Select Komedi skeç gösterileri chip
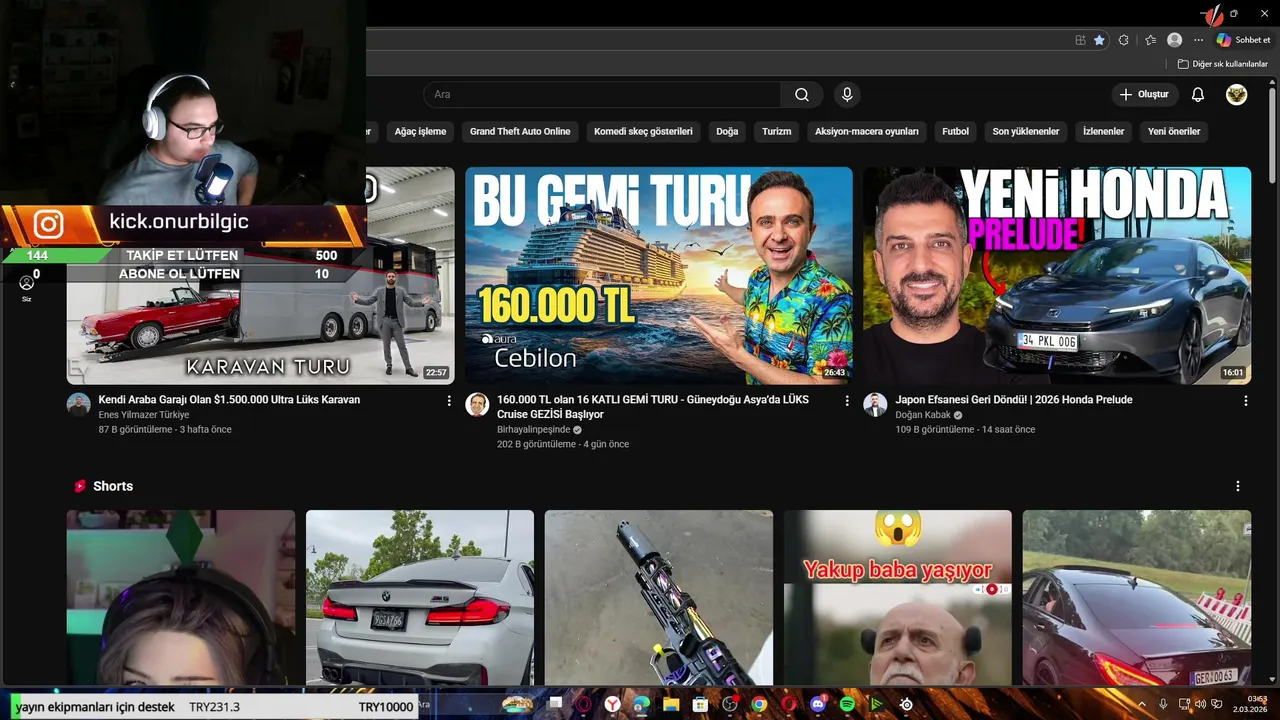1280x720 pixels. (643, 131)
